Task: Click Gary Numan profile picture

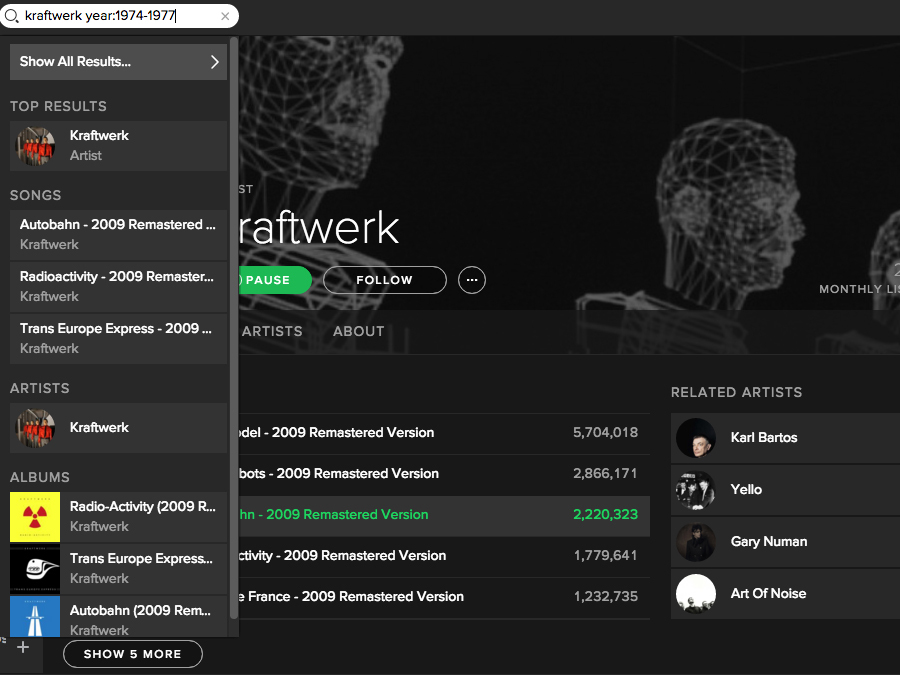Action: (x=696, y=542)
